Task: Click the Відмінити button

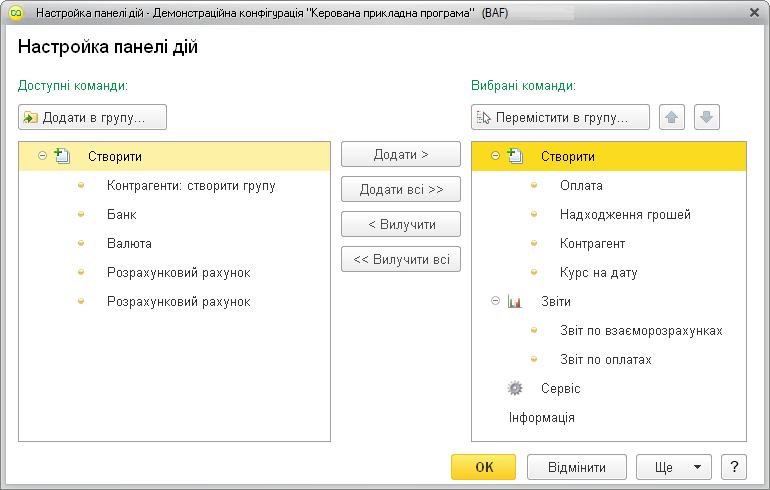Action: (x=577, y=467)
